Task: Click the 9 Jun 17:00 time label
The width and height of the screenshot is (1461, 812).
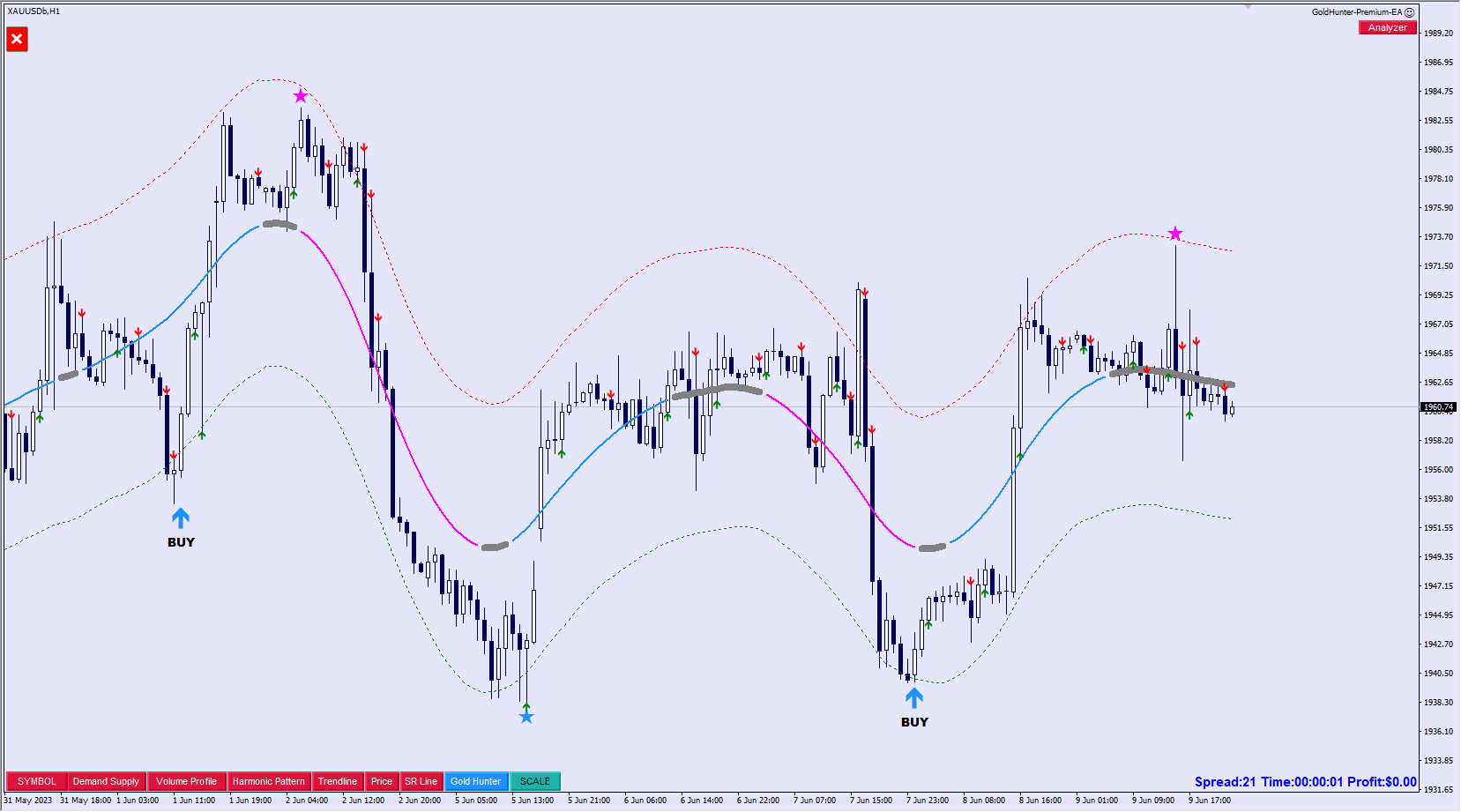Action: point(1210,801)
